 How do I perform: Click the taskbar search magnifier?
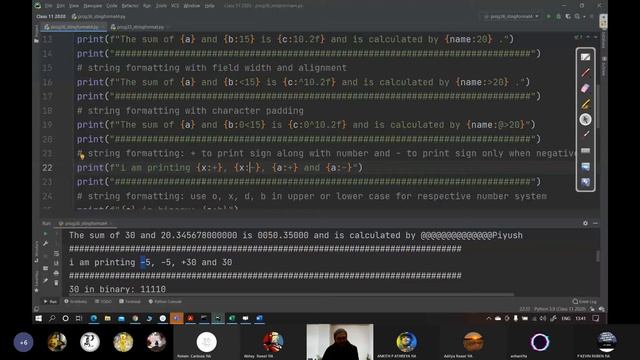tap(52, 318)
